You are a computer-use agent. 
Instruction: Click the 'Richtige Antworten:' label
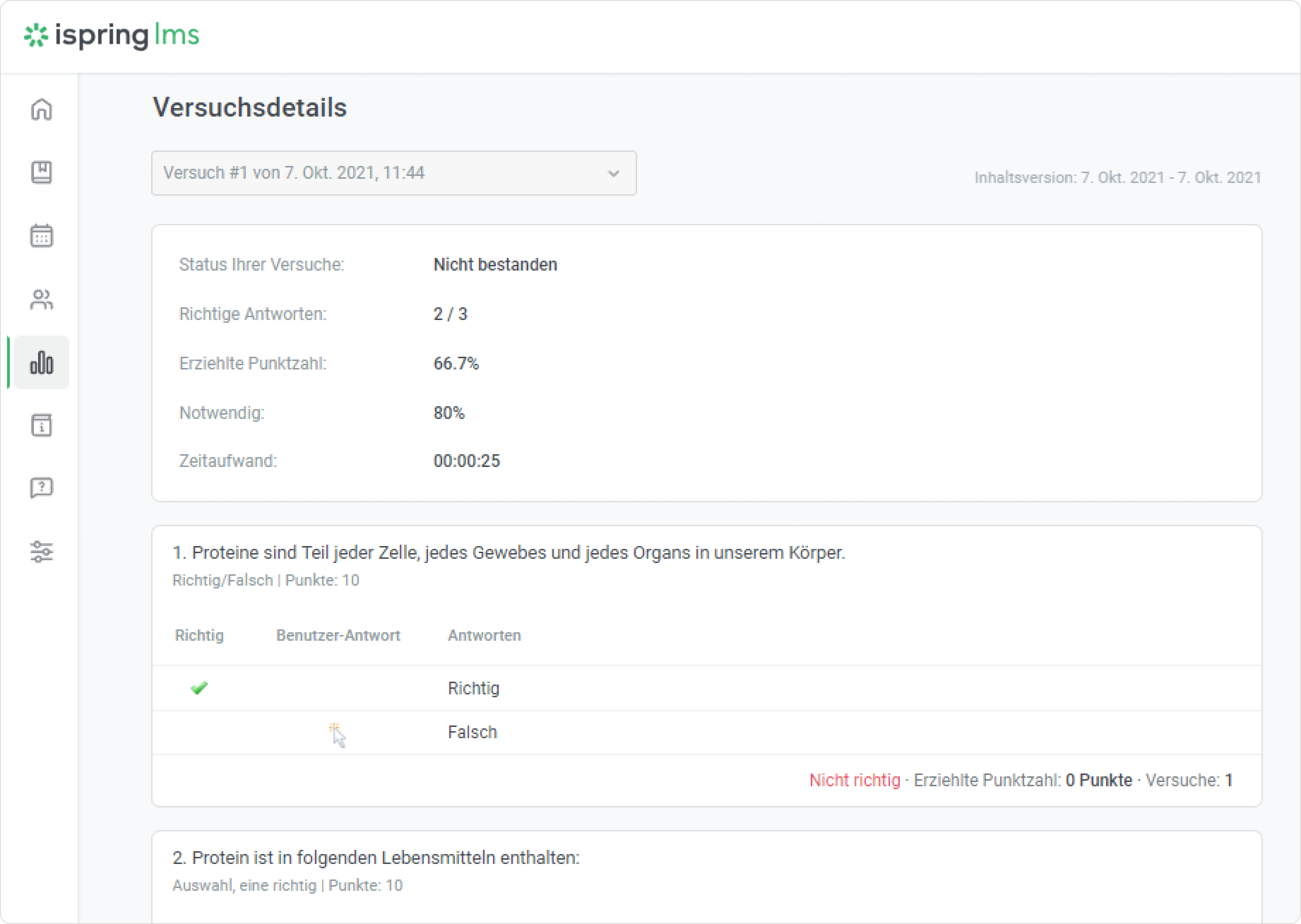pos(253,314)
